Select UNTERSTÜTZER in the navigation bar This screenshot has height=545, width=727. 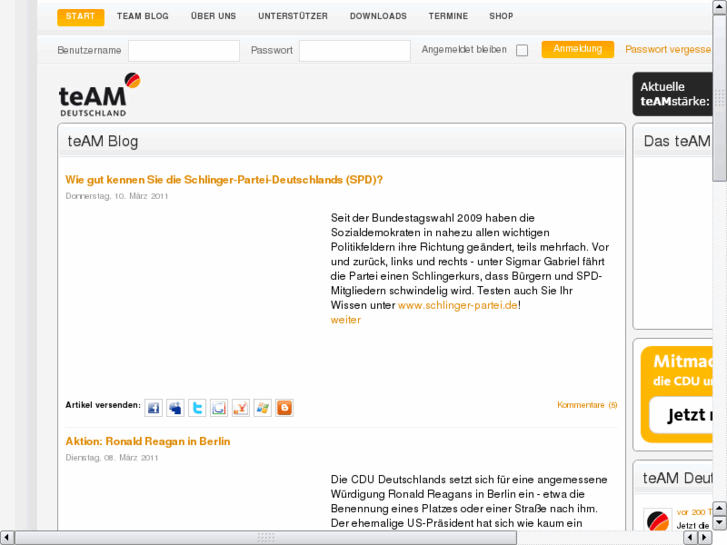[293, 16]
